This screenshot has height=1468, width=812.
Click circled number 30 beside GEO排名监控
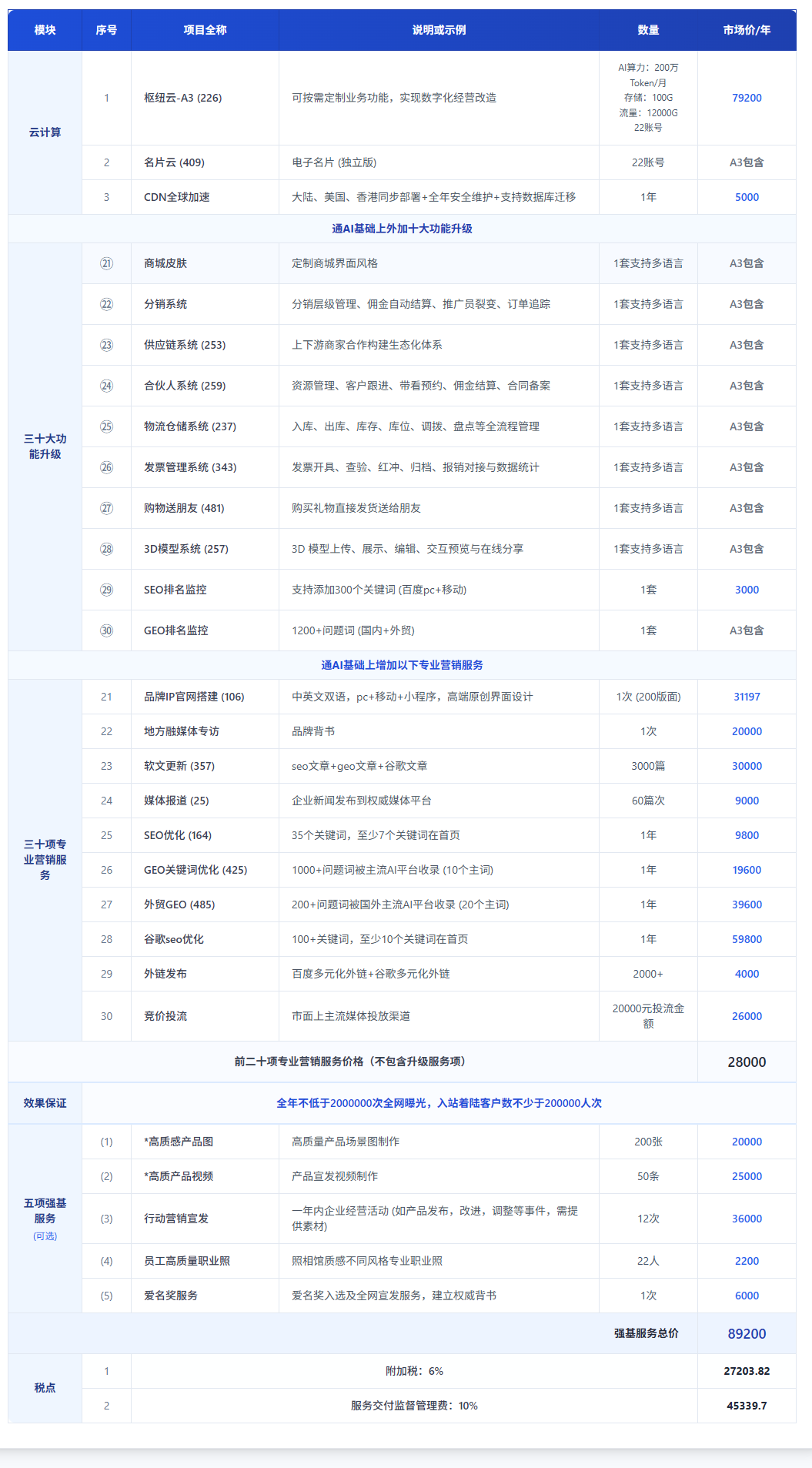coord(106,630)
